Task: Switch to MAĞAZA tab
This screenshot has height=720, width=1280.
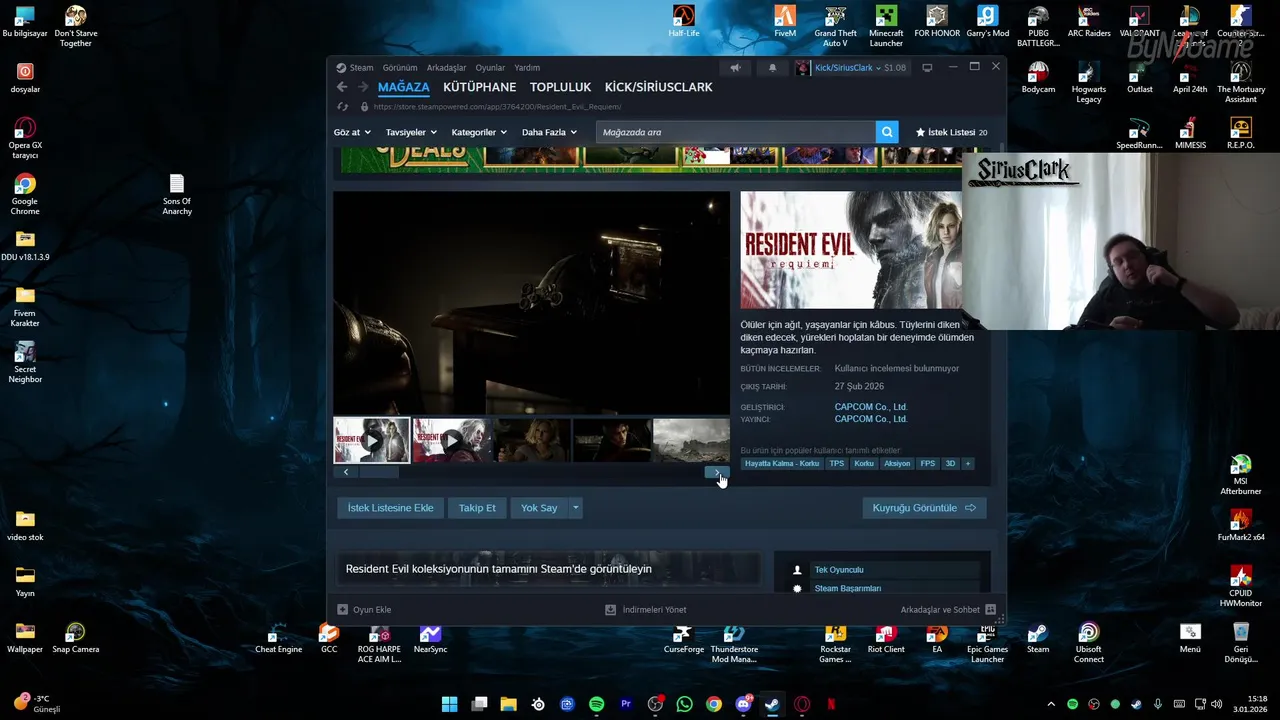Action: 404,87
